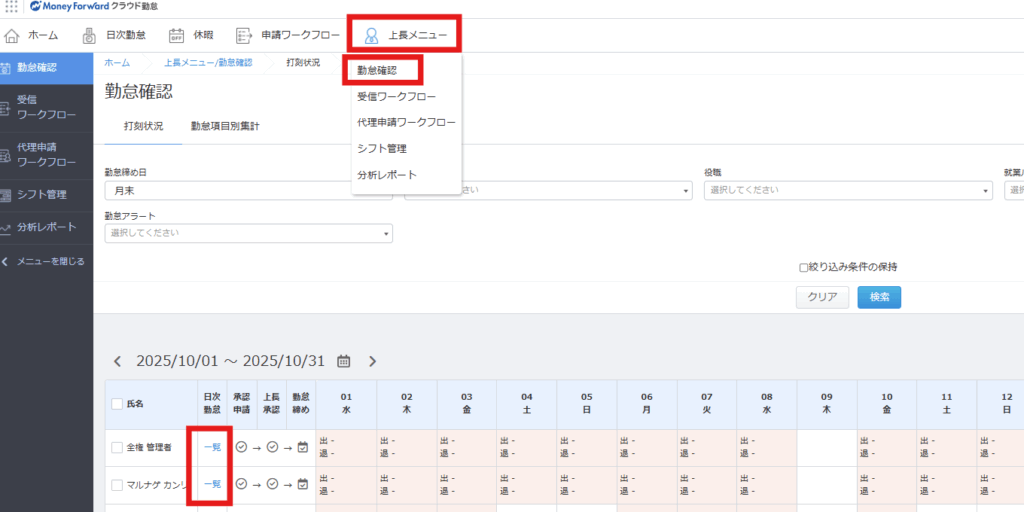Enable the 絞り込み条件の保持 checkbox
The image size is (1024, 512).
point(803,267)
